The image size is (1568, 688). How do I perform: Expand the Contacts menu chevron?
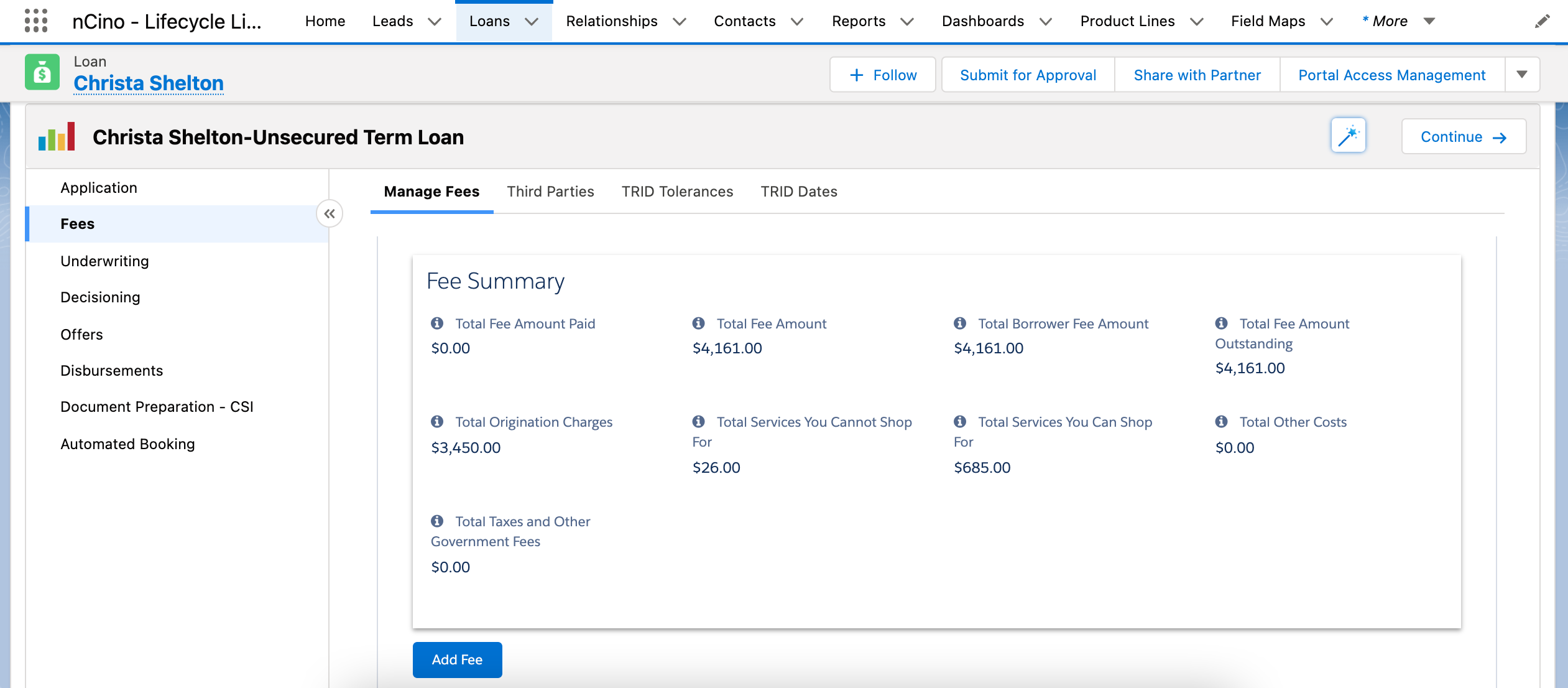(x=797, y=22)
